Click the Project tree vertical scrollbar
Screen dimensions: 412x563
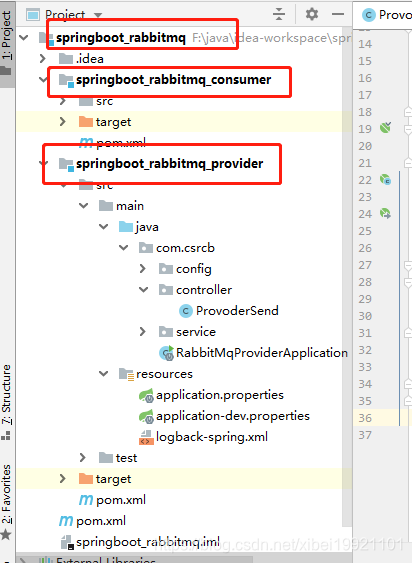tap(346, 276)
